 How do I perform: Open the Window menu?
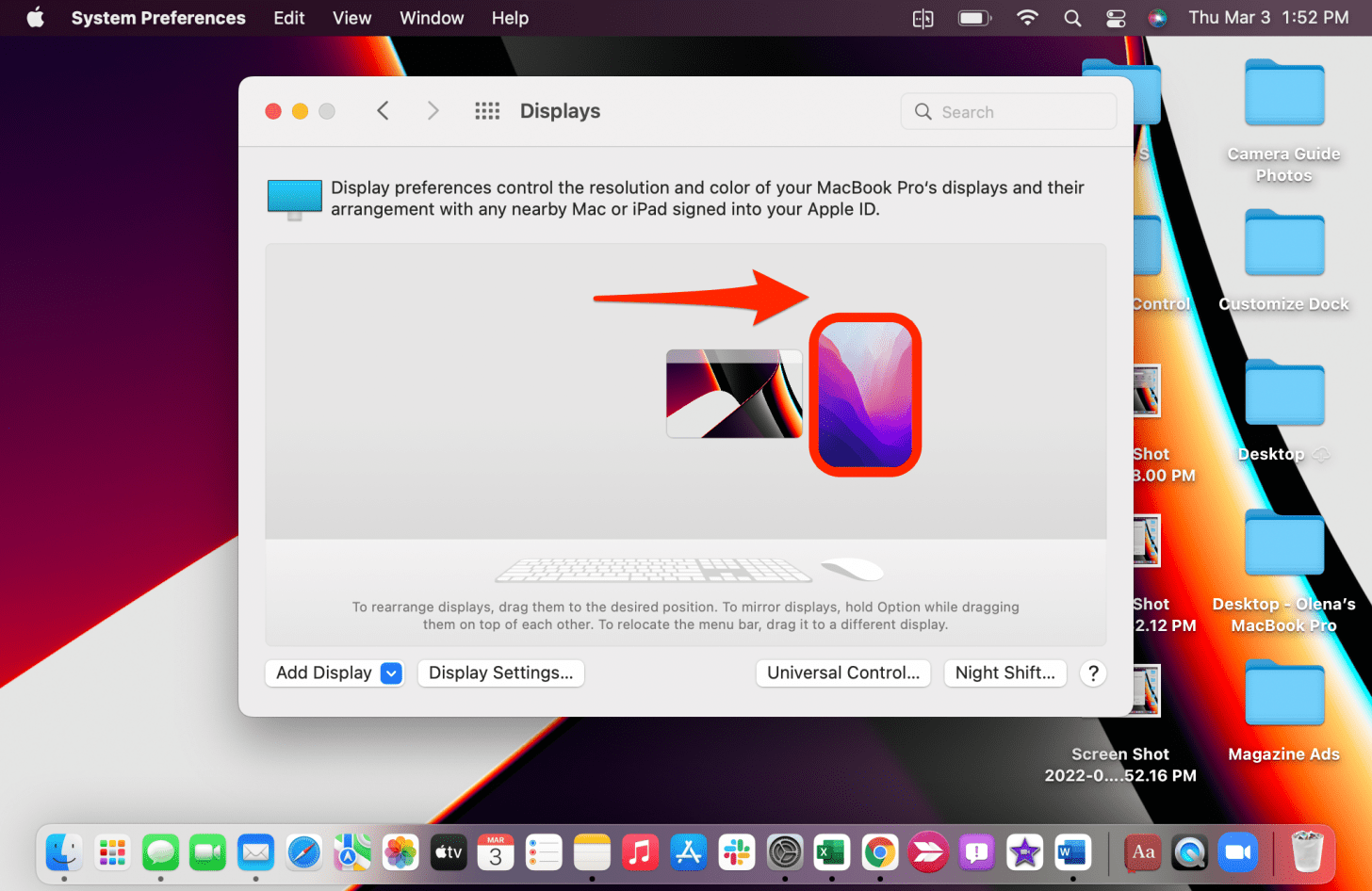tap(432, 18)
